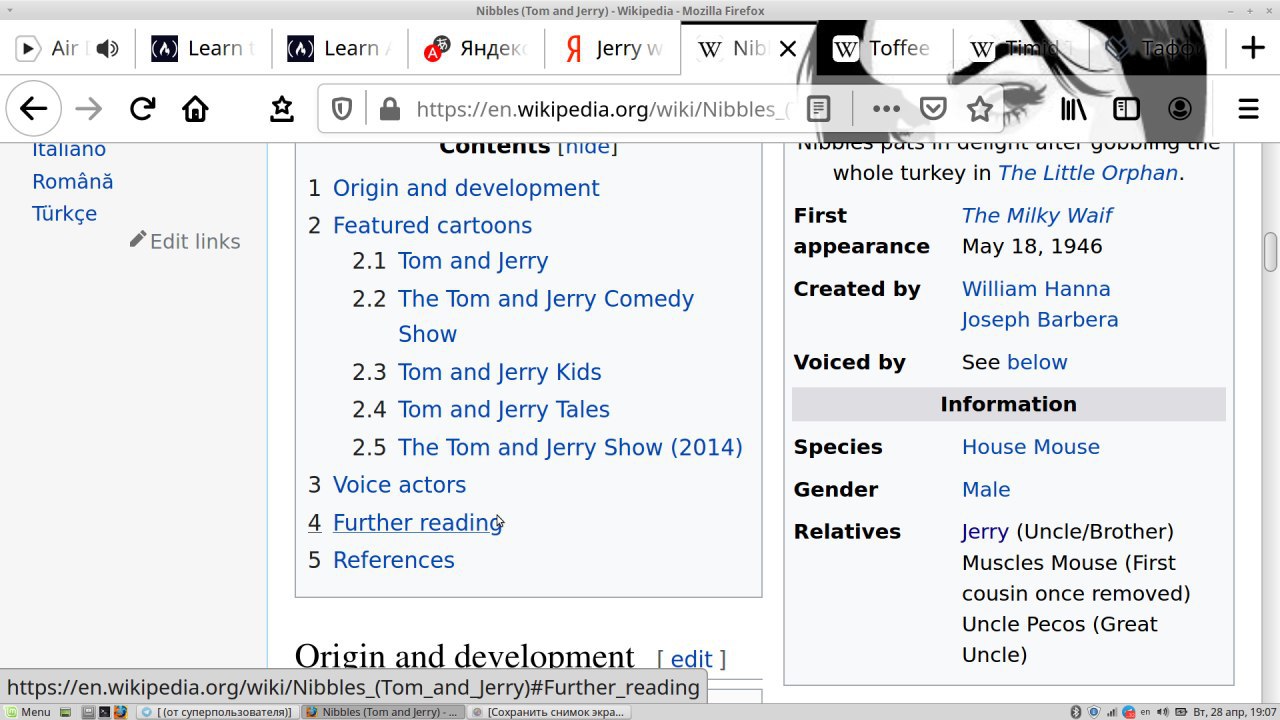1280x720 pixels.
Task: Open contents entry 2.1 Tom and Jerry
Action: click(473, 261)
